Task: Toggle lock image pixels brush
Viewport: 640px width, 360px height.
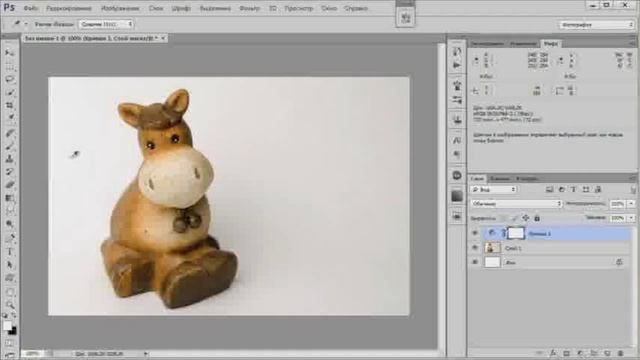Action: pyautogui.click(x=514, y=218)
